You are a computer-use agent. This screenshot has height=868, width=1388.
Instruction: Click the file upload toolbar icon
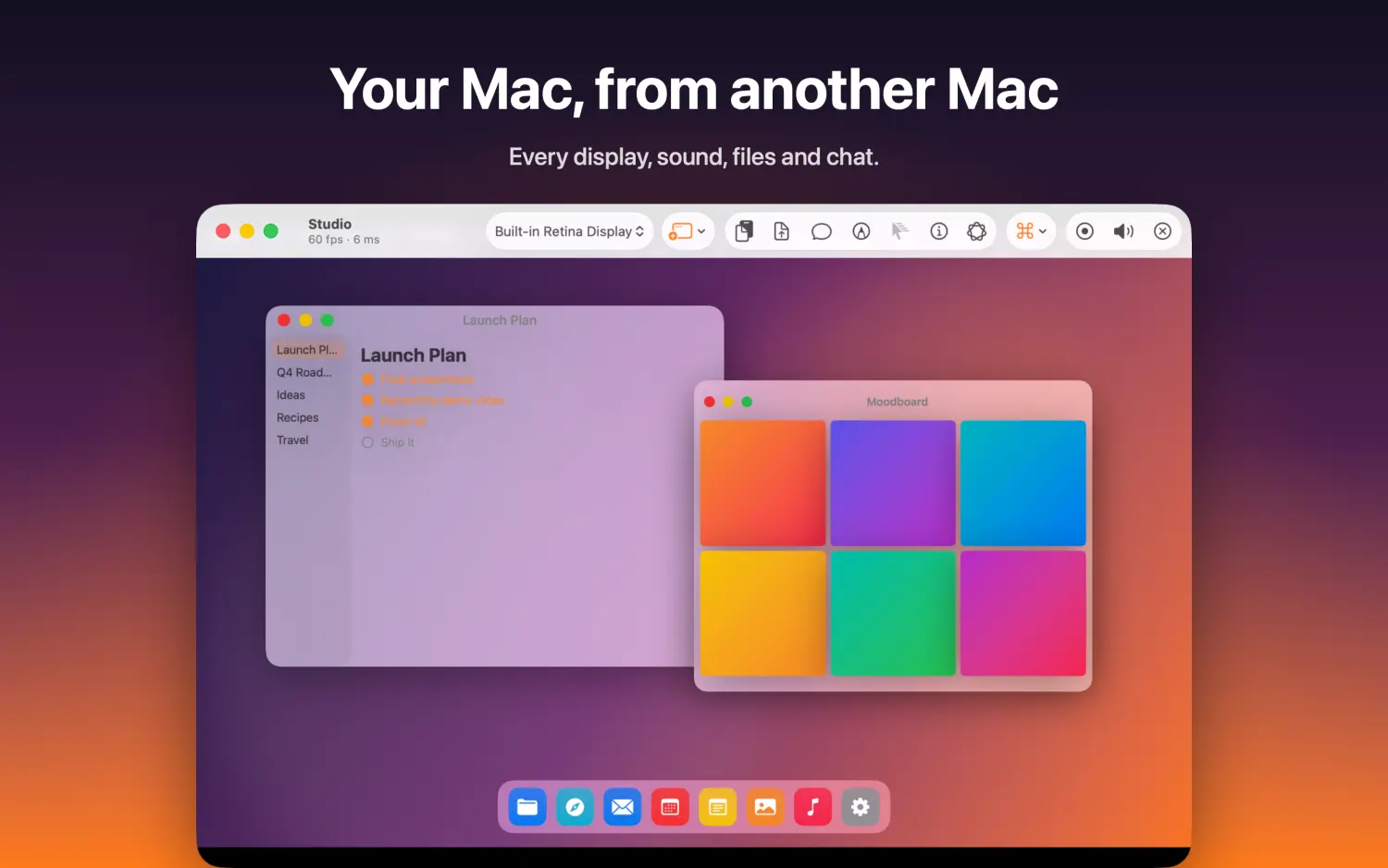tap(782, 231)
